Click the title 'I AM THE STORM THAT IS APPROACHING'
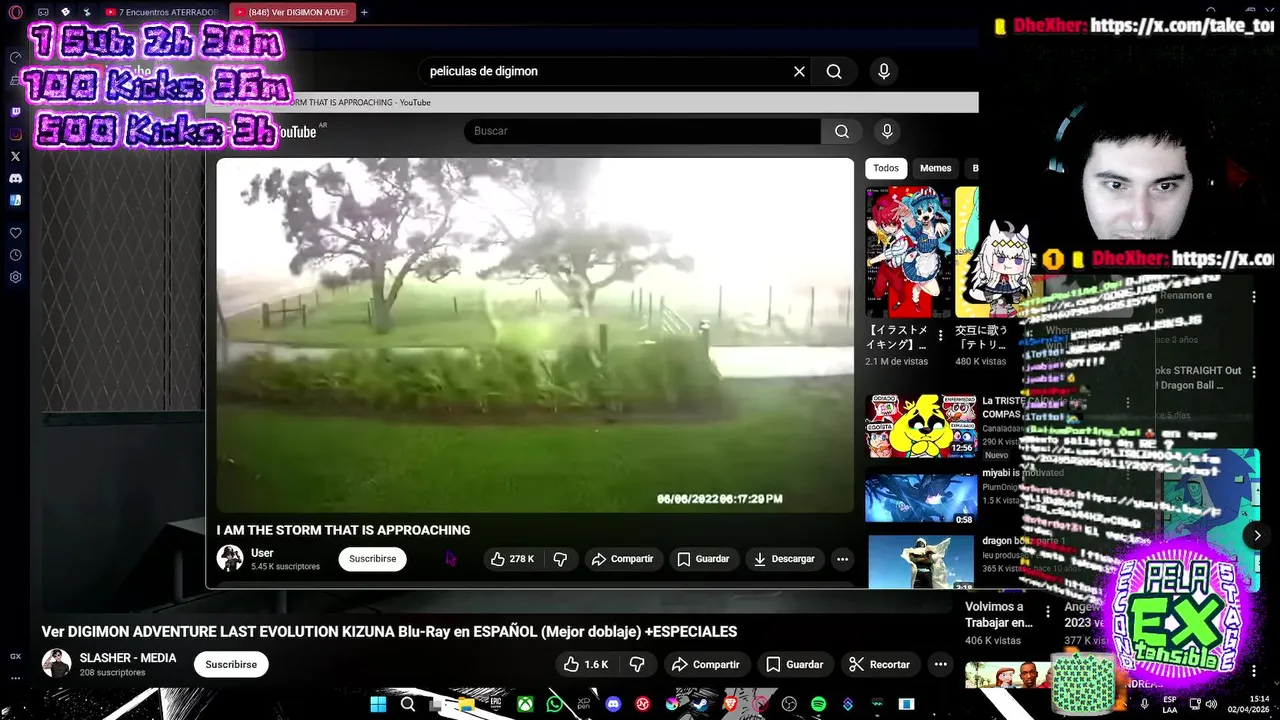The height and width of the screenshot is (720, 1280). click(x=343, y=530)
